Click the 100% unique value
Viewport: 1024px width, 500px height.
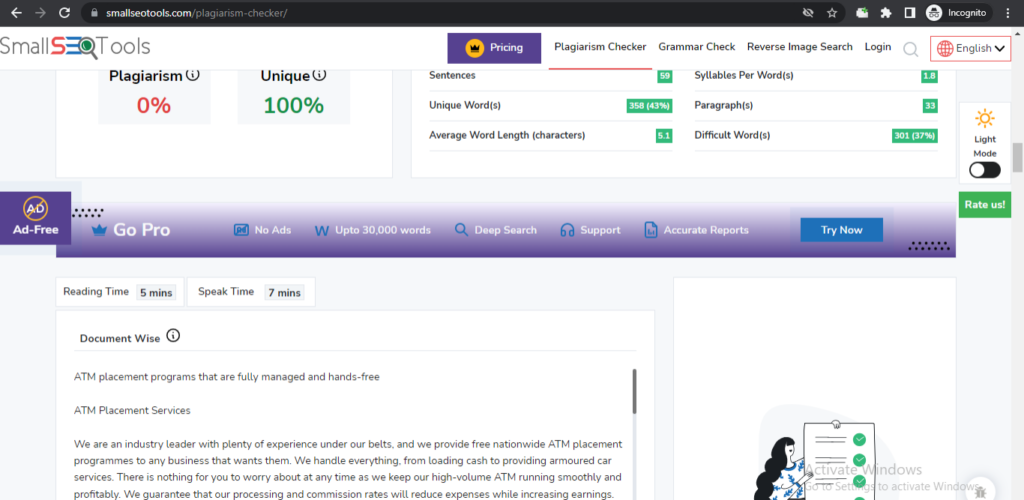[294, 105]
